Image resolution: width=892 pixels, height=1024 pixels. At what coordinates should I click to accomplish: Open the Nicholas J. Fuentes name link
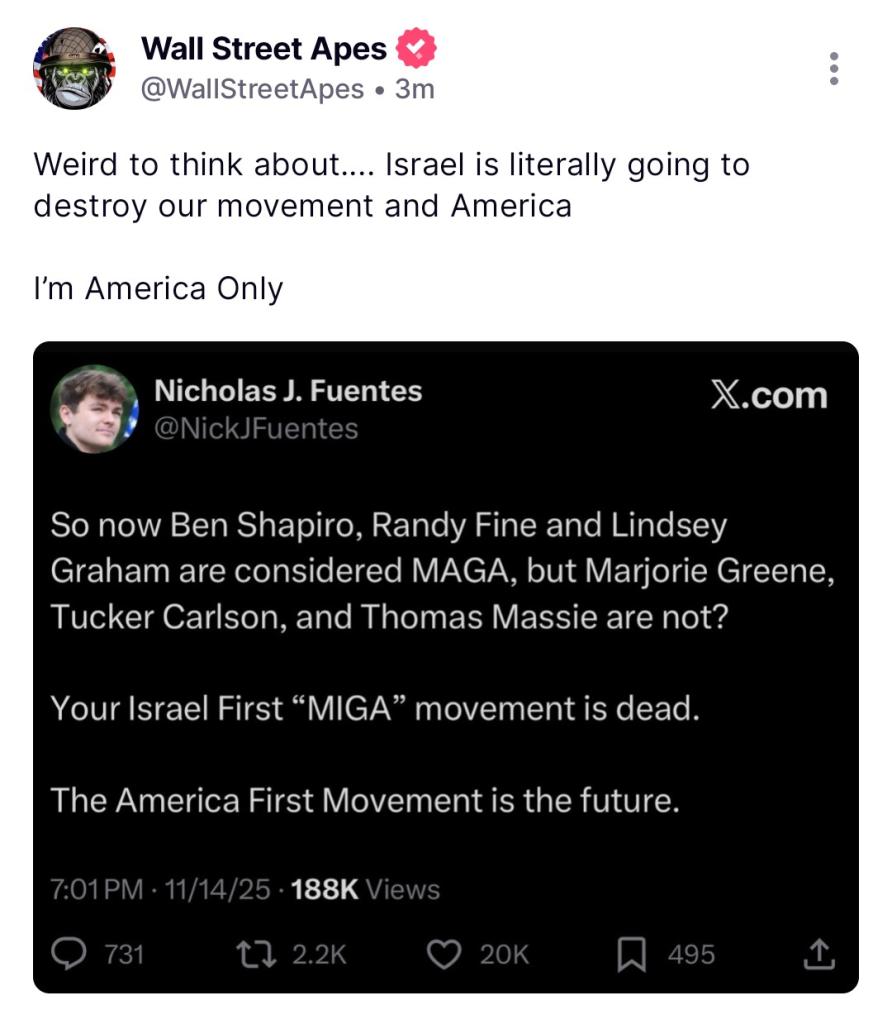point(288,391)
